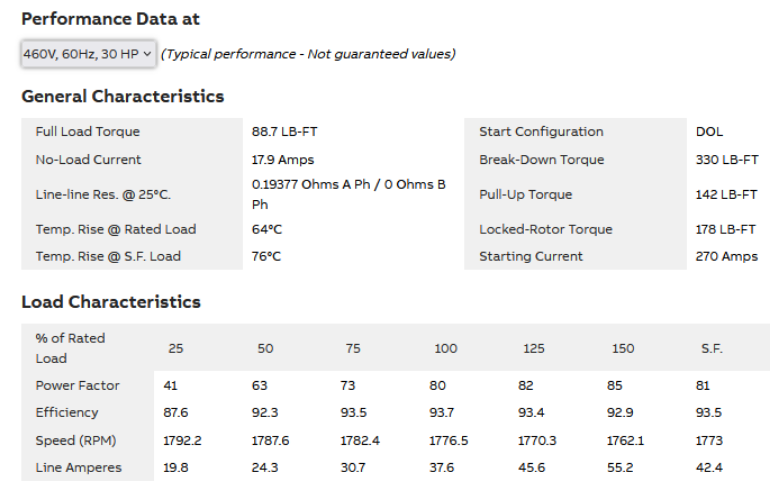Screen dimensions: 770x500
Task: Select the Full Load Torque row label
Action: pos(88,131)
